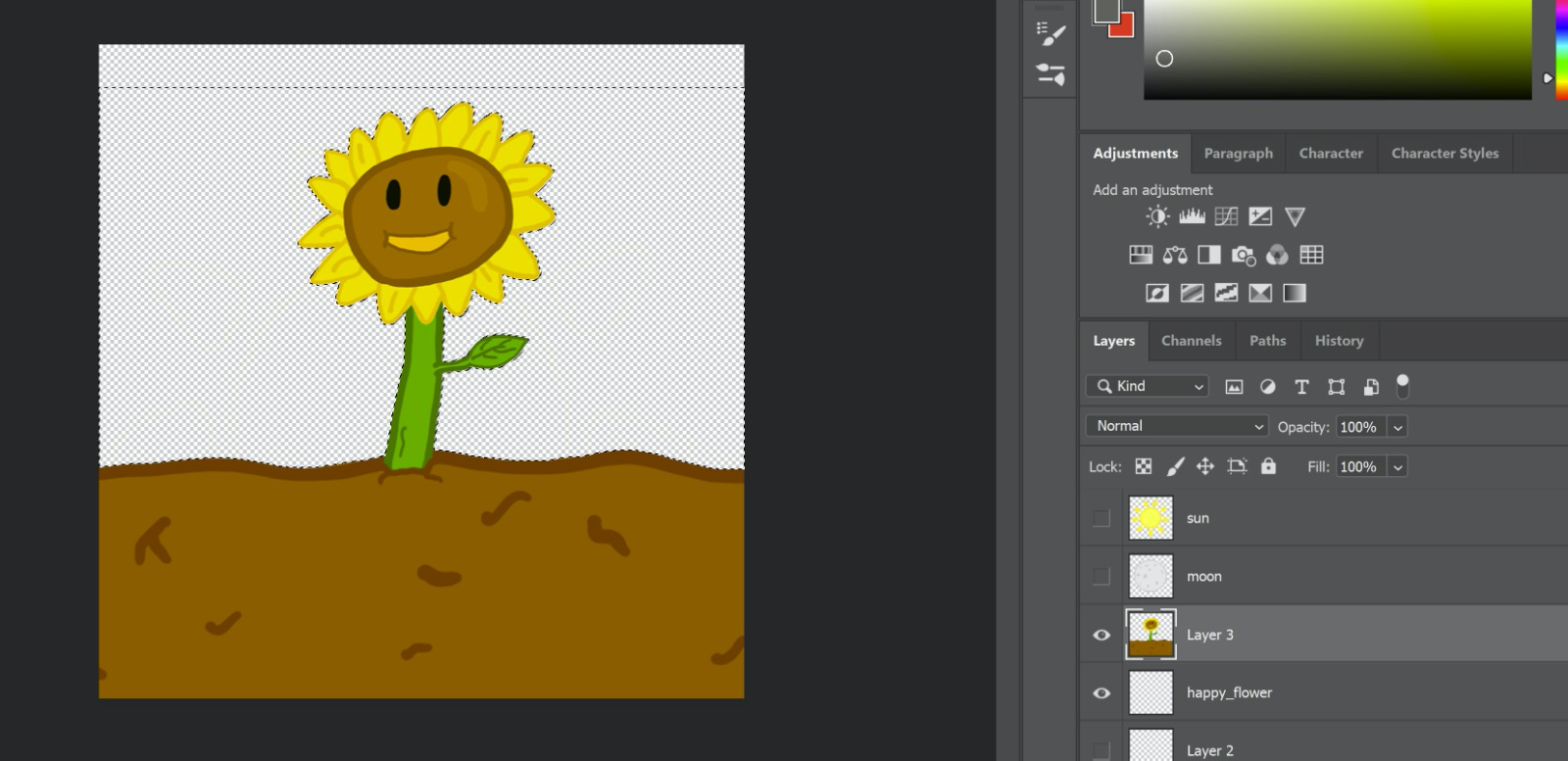
Task: Add a Curves adjustment
Action: click(1226, 216)
